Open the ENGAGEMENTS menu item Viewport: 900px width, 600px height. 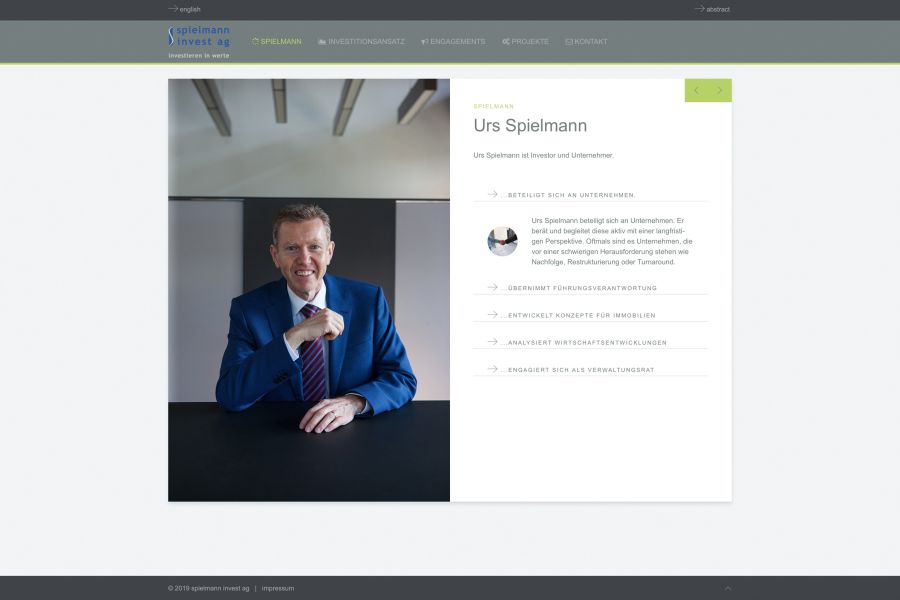[457, 41]
